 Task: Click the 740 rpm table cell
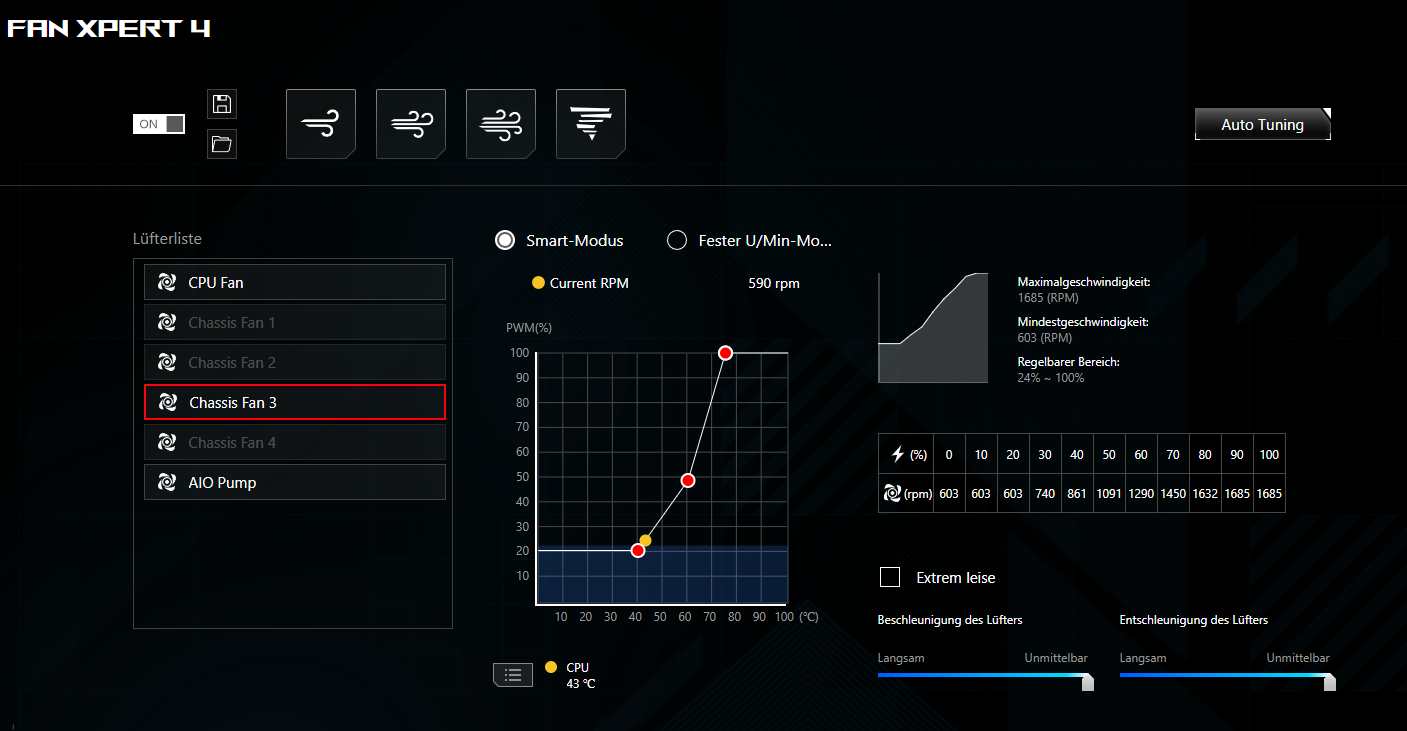[x=1045, y=493]
